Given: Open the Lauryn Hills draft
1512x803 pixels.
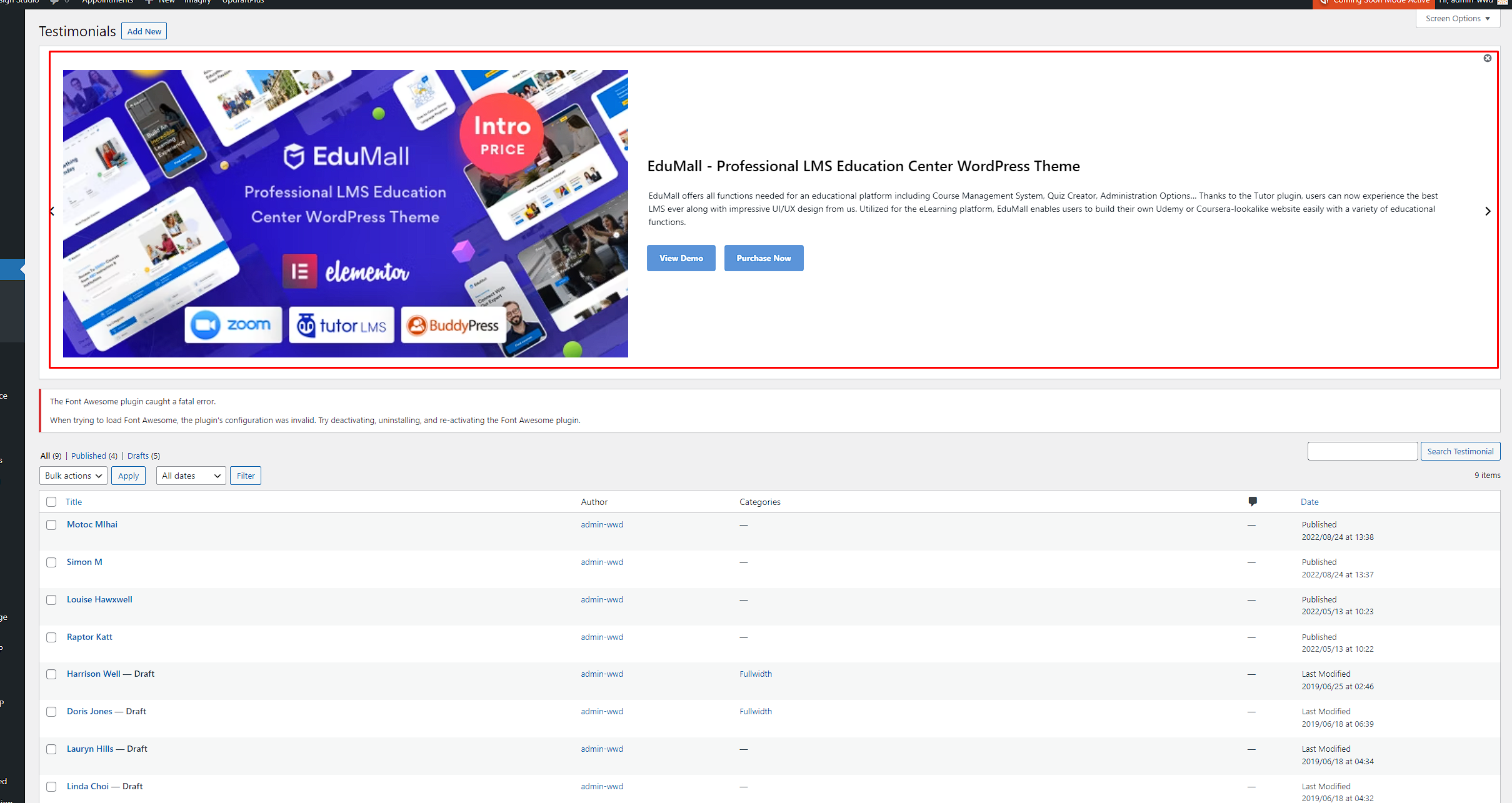Looking at the screenshot, I should [x=90, y=749].
